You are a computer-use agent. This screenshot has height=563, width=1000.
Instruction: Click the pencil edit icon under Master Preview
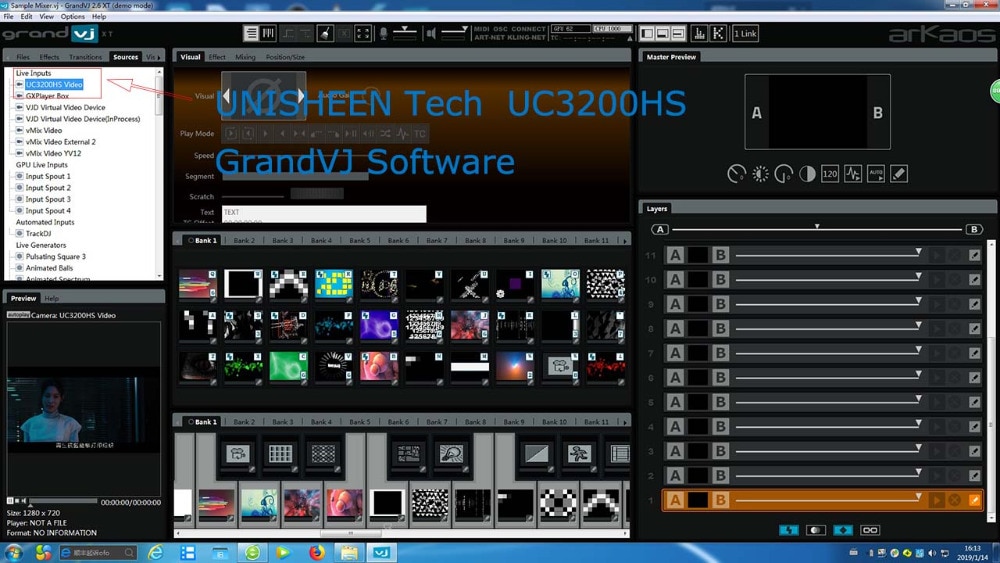coord(899,173)
